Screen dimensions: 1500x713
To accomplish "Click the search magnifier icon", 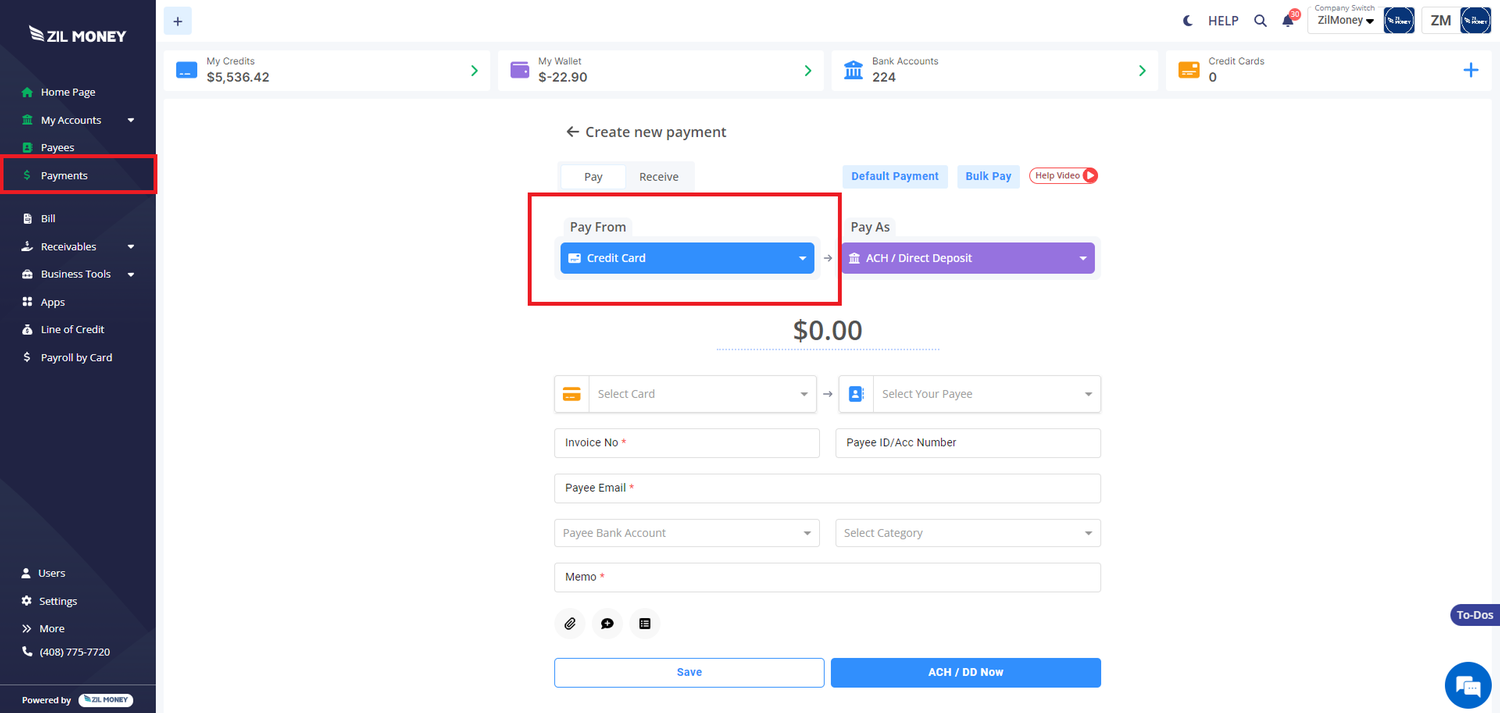I will pos(1261,21).
